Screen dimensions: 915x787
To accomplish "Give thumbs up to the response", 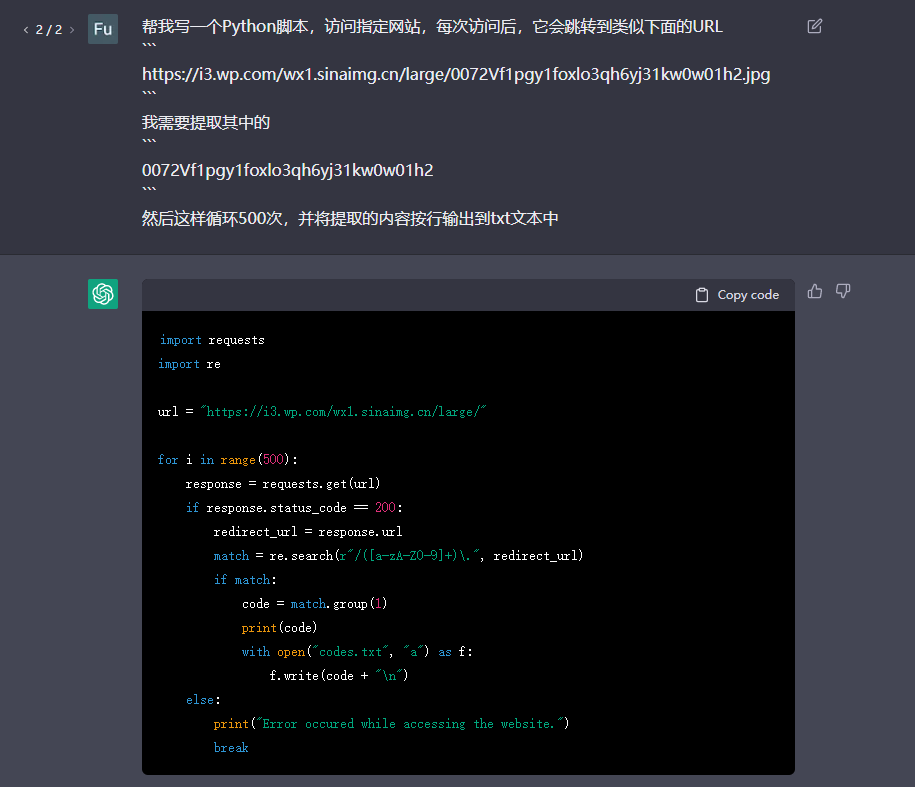I will tap(815, 291).
